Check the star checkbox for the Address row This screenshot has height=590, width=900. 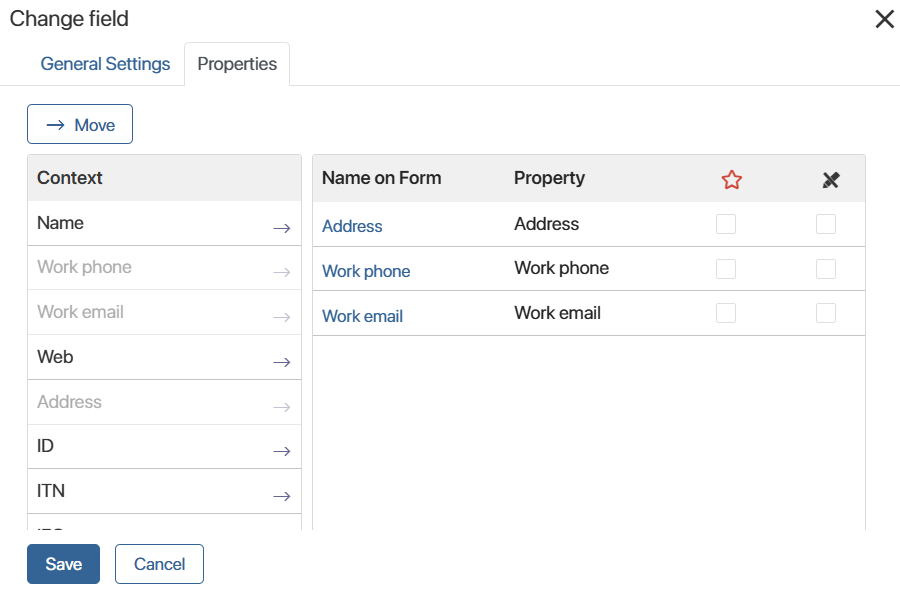pos(726,224)
